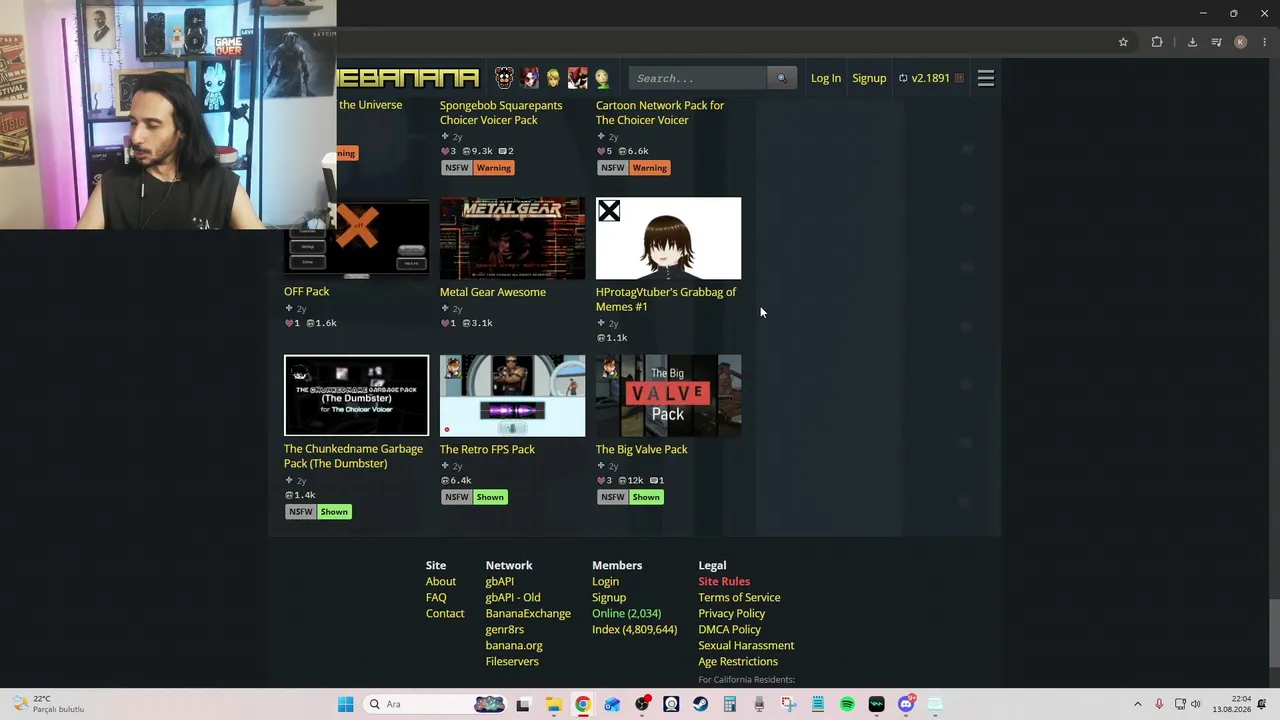Click the NSFW tag on Big Valve Pack

point(613,497)
